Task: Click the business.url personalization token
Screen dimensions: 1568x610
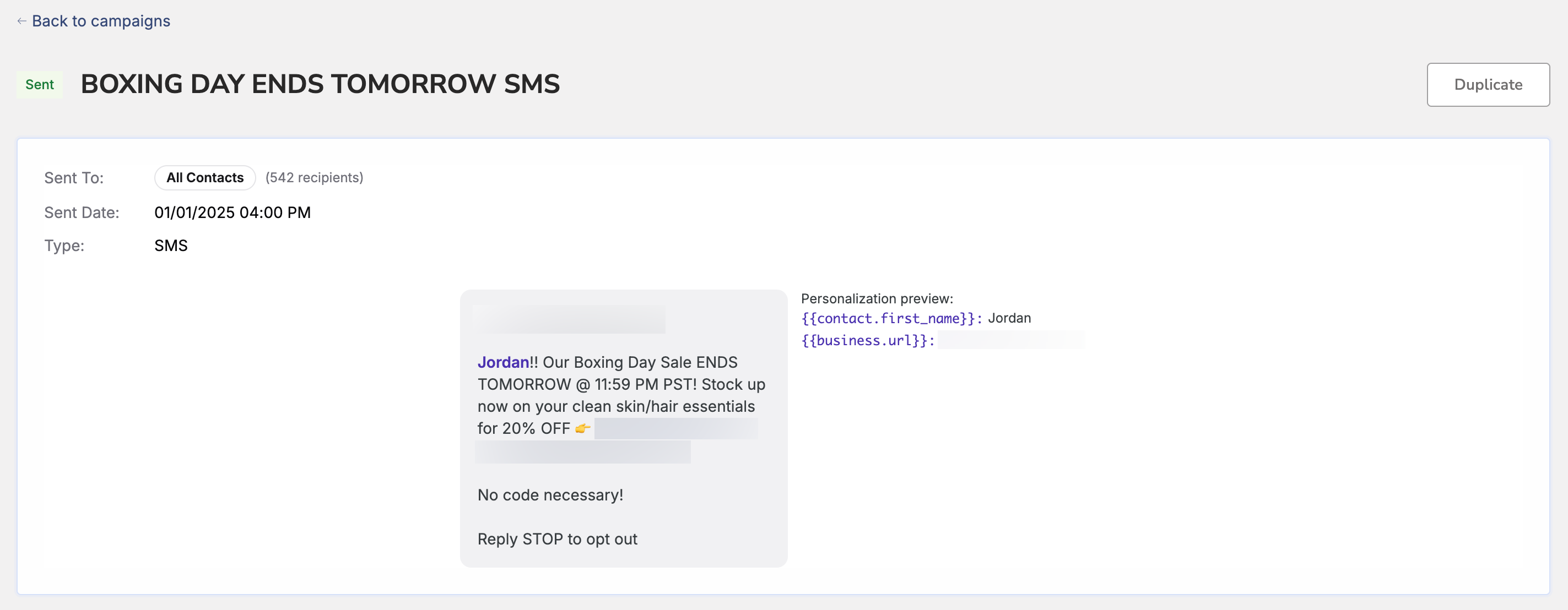Action: tap(868, 340)
